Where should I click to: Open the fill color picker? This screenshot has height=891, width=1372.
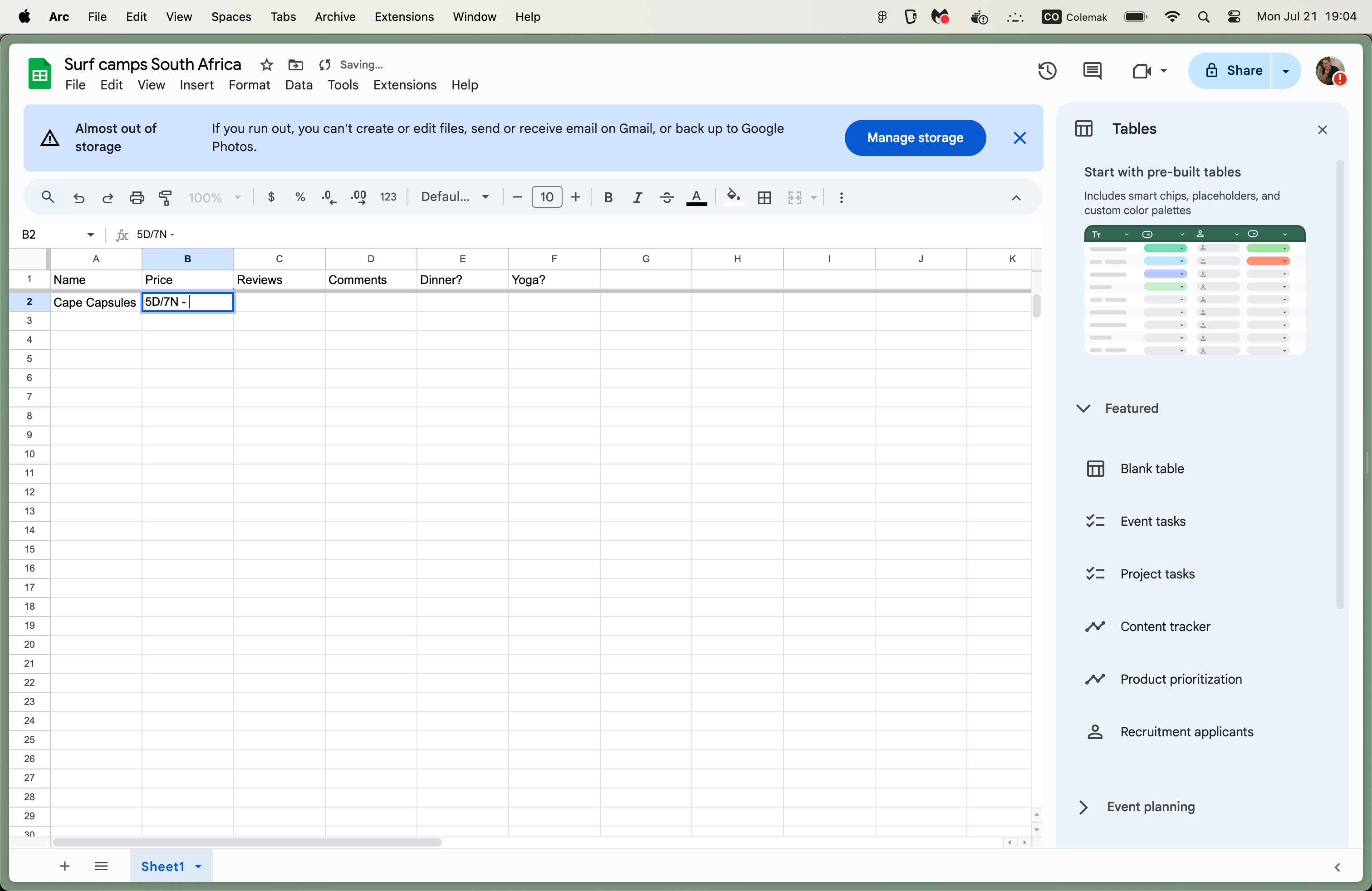tap(733, 198)
